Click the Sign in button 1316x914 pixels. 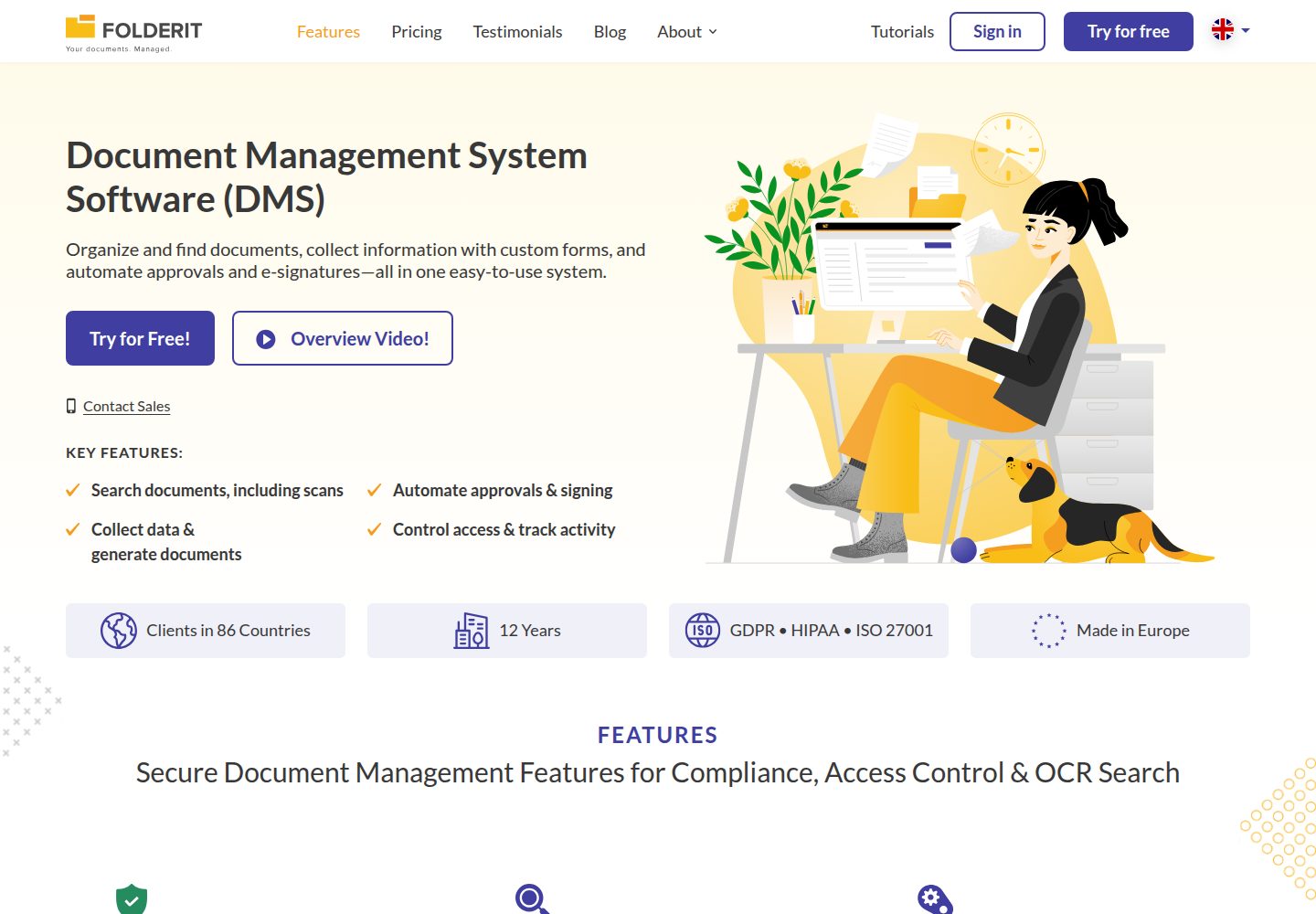[997, 31]
